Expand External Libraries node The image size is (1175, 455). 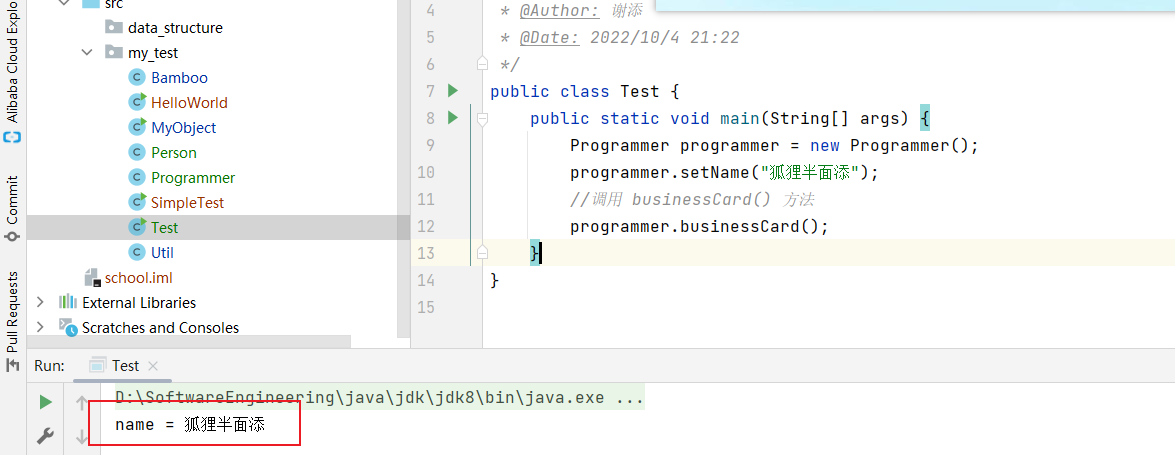40,303
